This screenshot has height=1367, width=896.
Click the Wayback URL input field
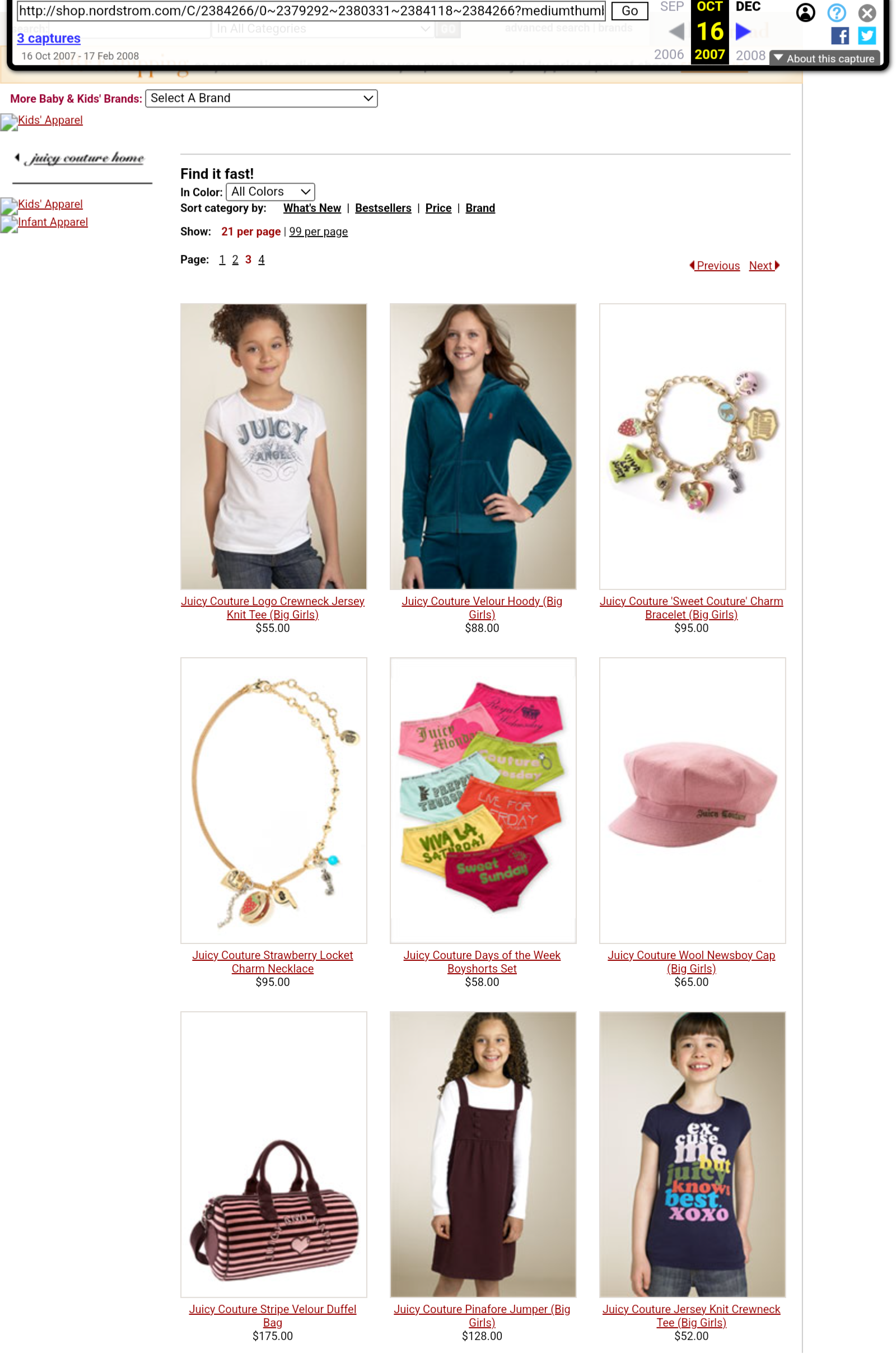[311, 11]
